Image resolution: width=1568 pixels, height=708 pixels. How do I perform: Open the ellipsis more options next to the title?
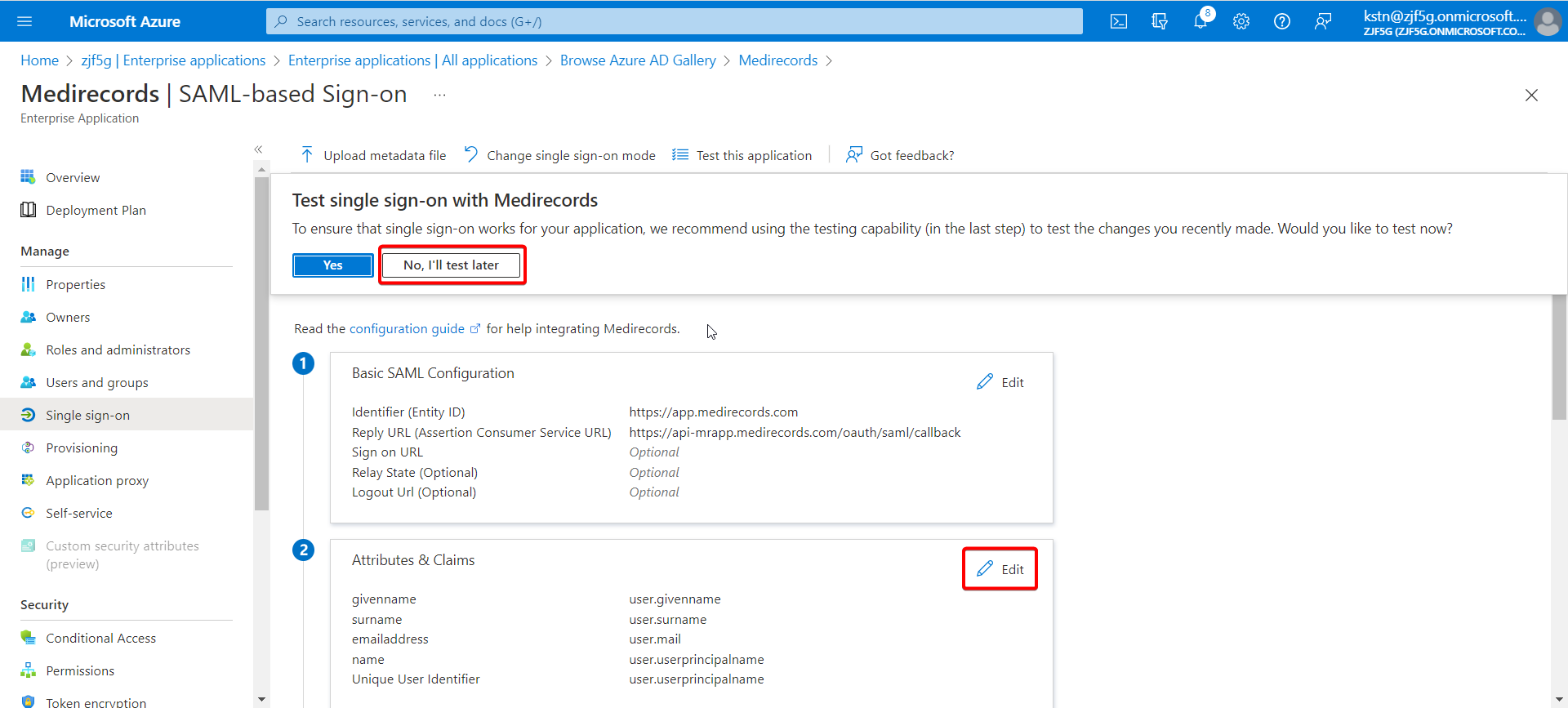tap(439, 96)
